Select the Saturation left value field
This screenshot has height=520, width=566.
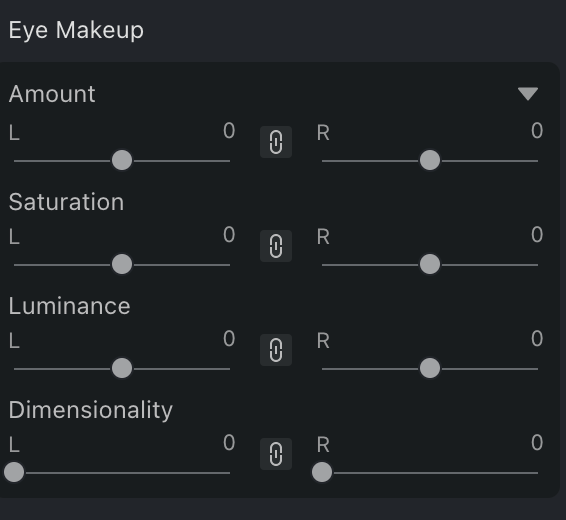click(x=229, y=235)
